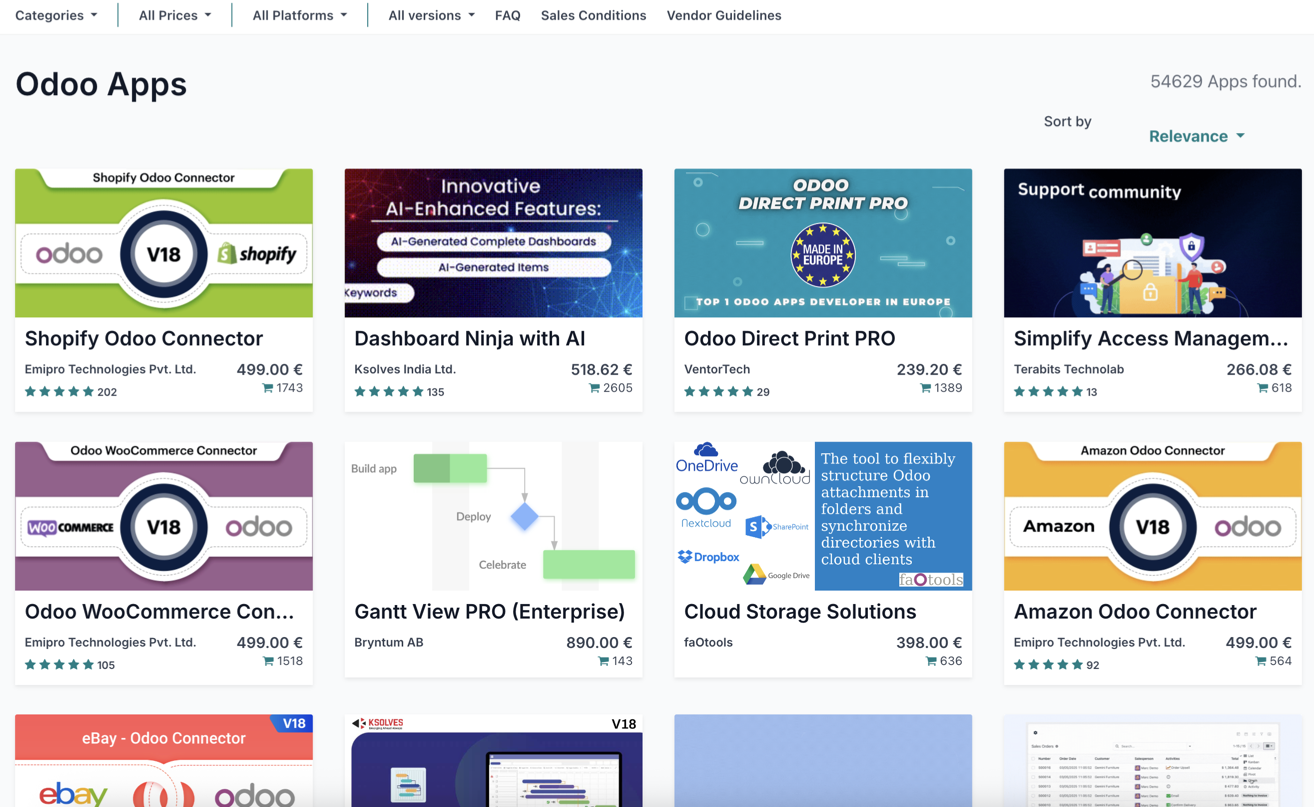Go to the FAQ page
The width and height of the screenshot is (1315, 807).
pos(508,15)
